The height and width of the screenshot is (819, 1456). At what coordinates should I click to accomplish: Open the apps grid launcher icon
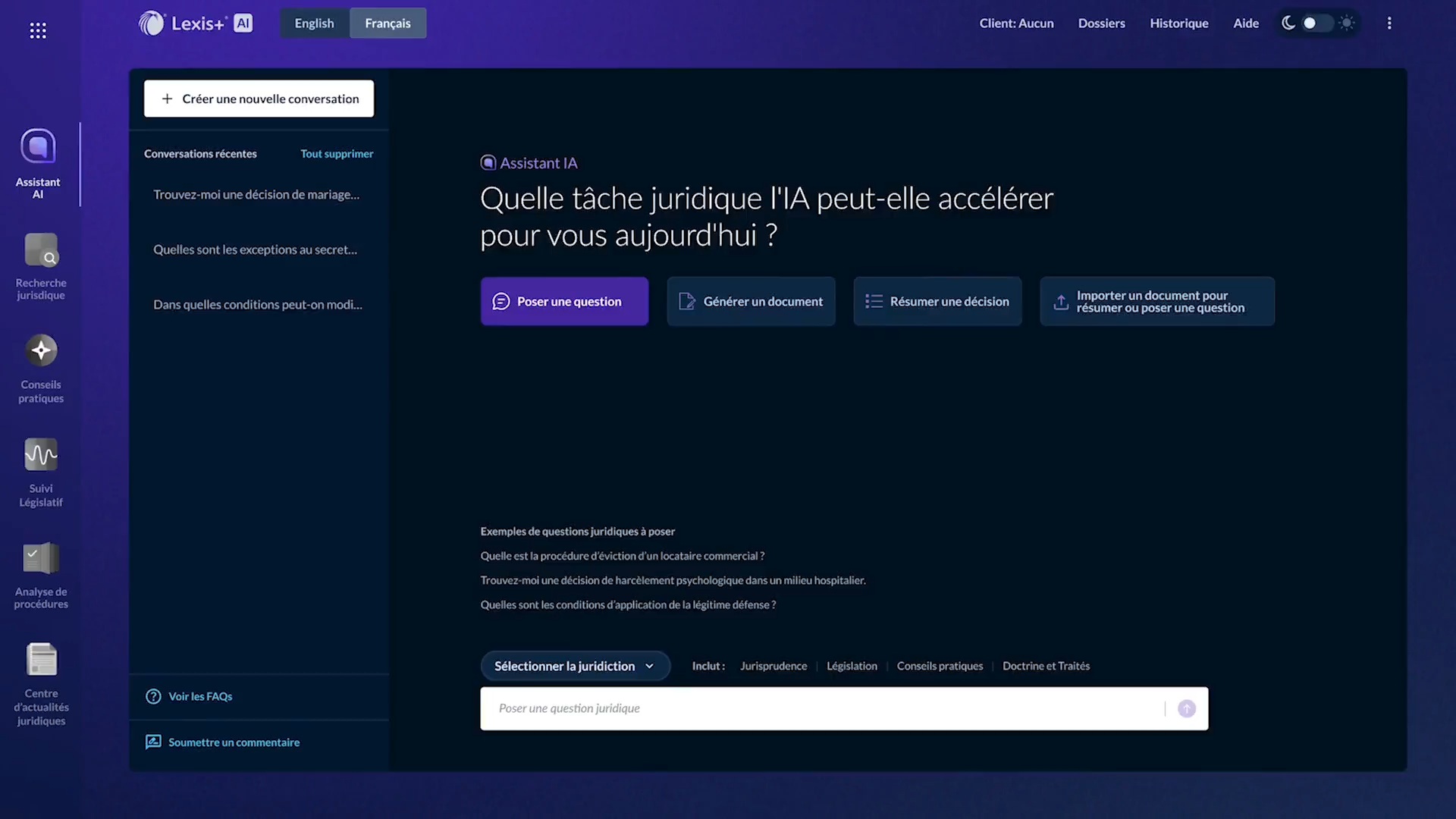[x=38, y=30]
